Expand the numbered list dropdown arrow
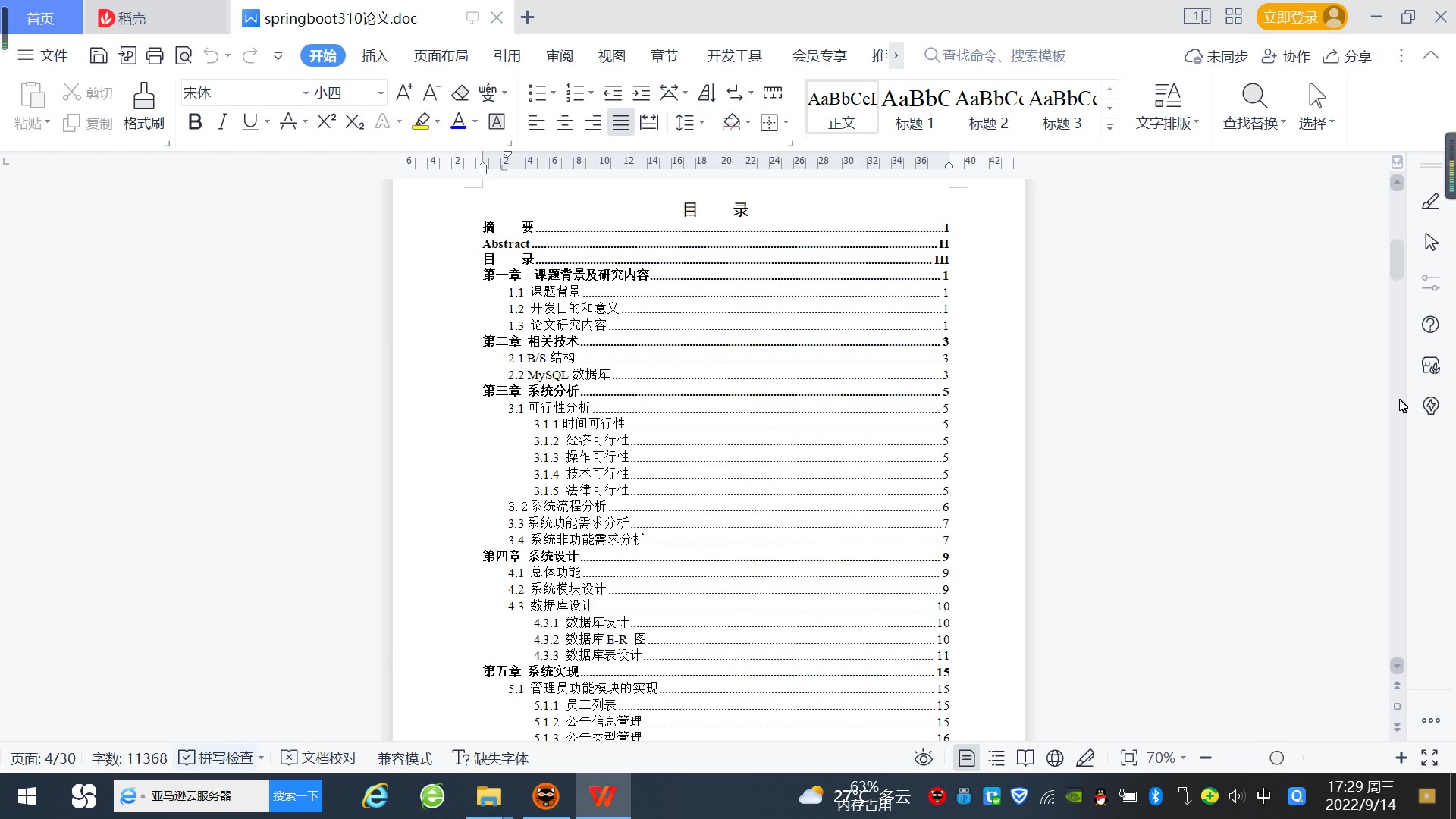The width and height of the screenshot is (1456, 819). coord(591,93)
